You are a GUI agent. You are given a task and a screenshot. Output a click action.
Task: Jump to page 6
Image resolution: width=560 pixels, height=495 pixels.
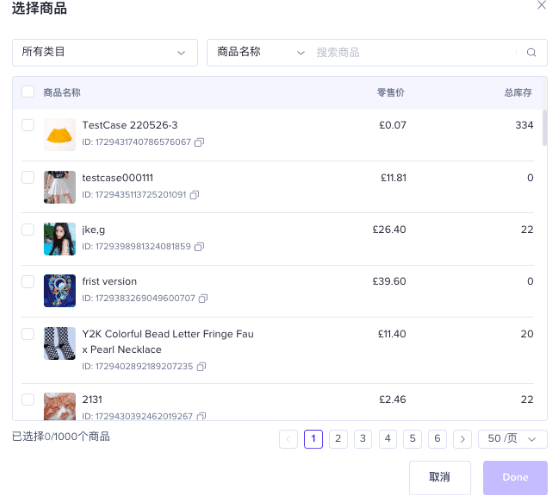coord(437,439)
